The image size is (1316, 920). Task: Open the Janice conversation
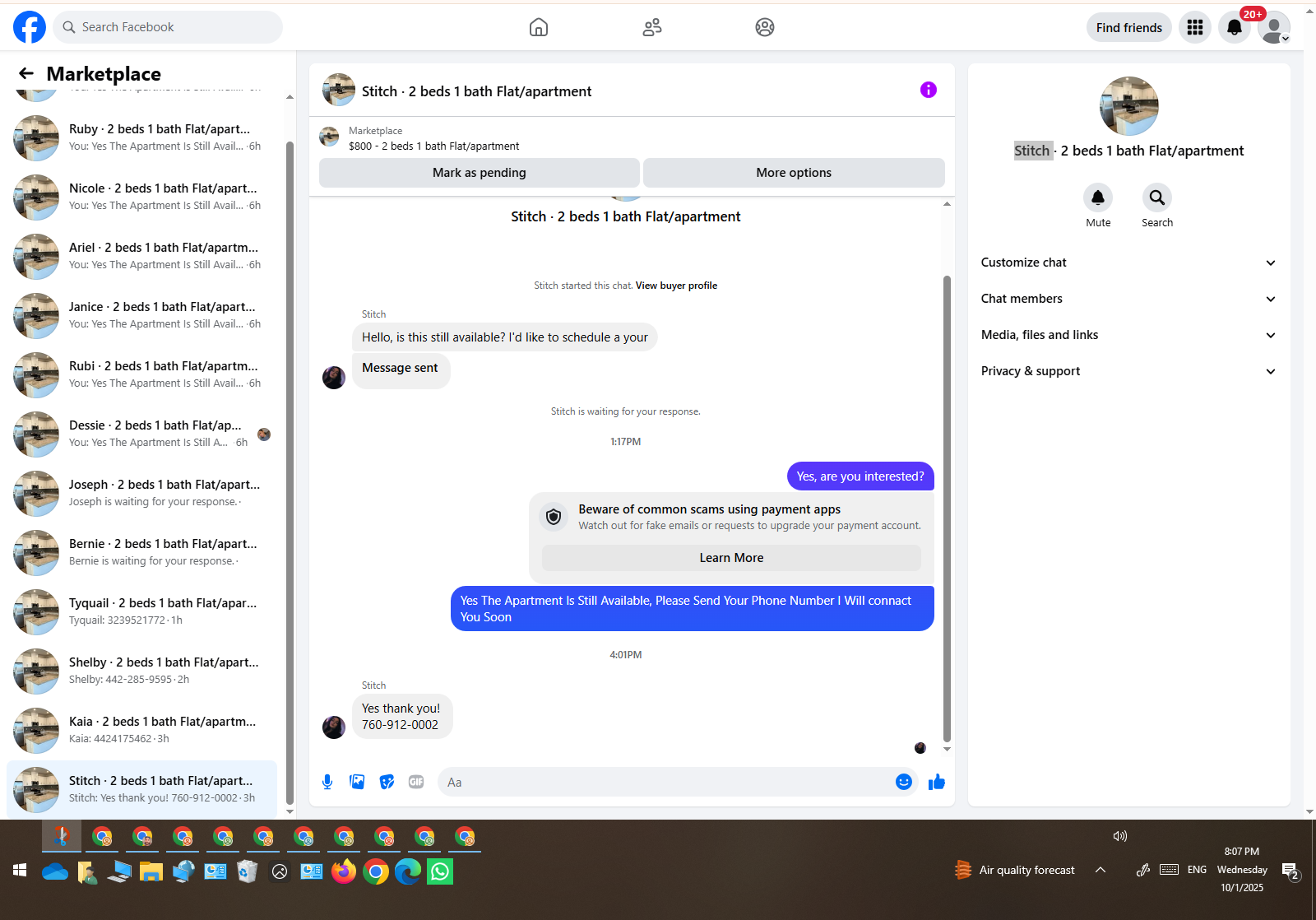pos(141,315)
